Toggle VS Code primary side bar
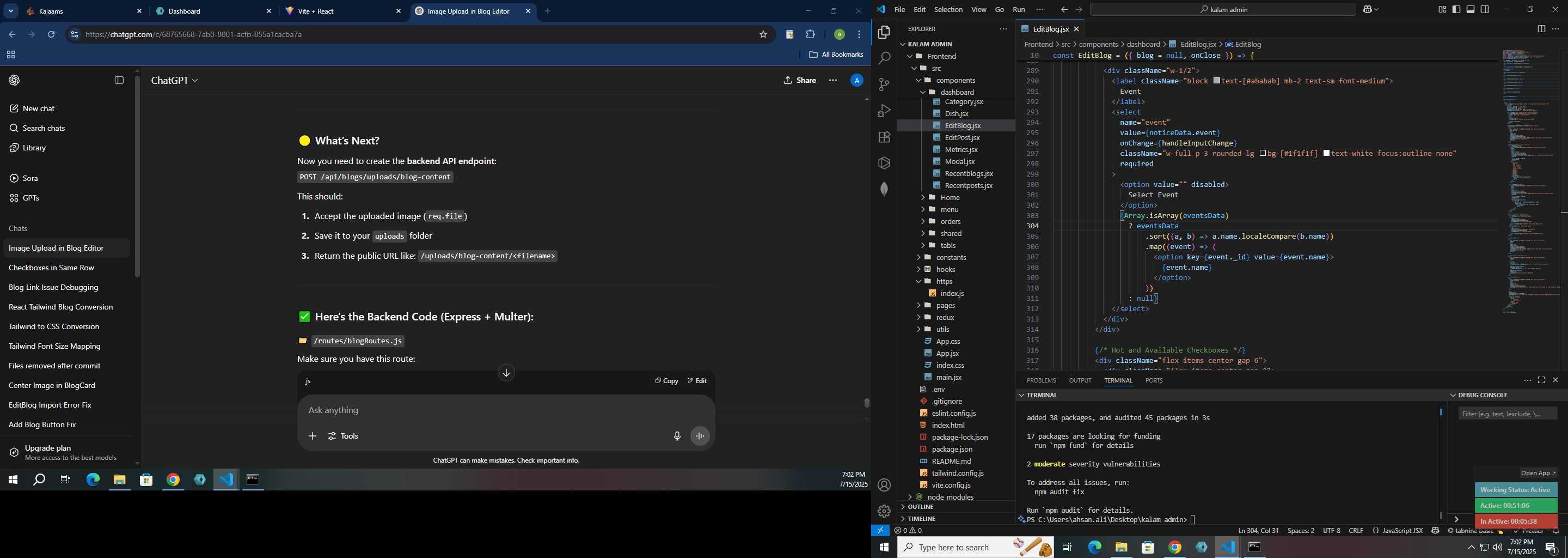The height and width of the screenshot is (558, 1568). click(x=1456, y=10)
